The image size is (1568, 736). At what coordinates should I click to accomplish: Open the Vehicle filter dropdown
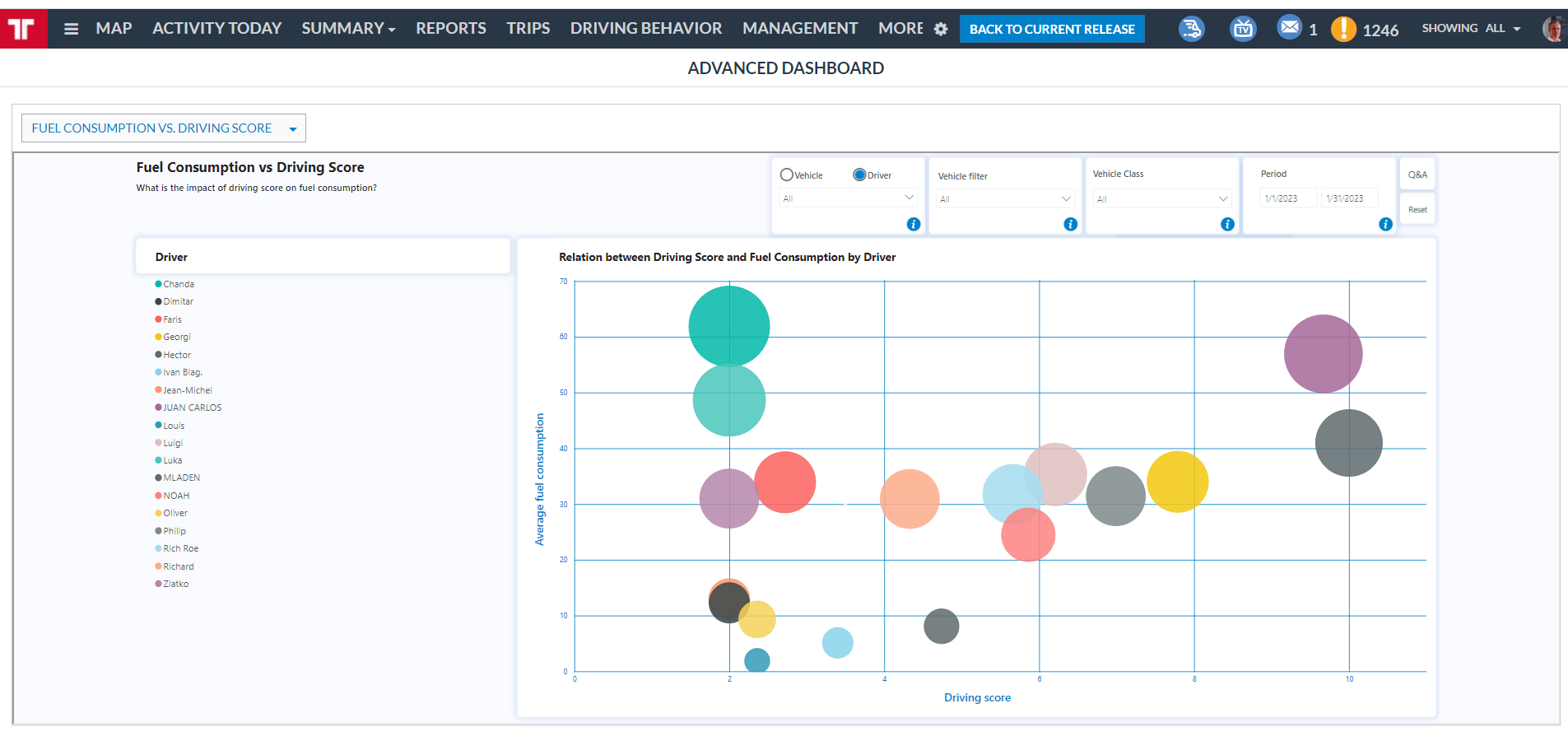click(x=1005, y=199)
